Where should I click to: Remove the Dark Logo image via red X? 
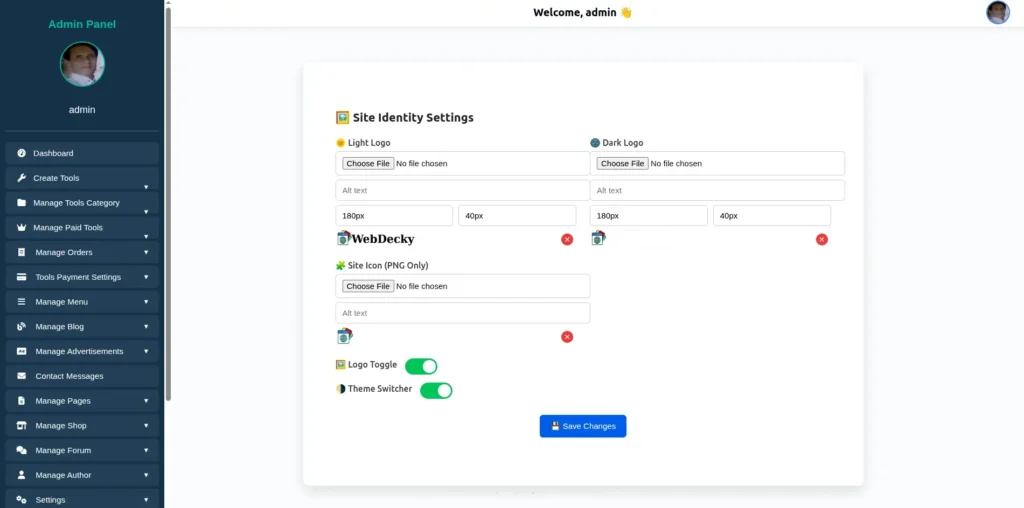[x=822, y=240]
